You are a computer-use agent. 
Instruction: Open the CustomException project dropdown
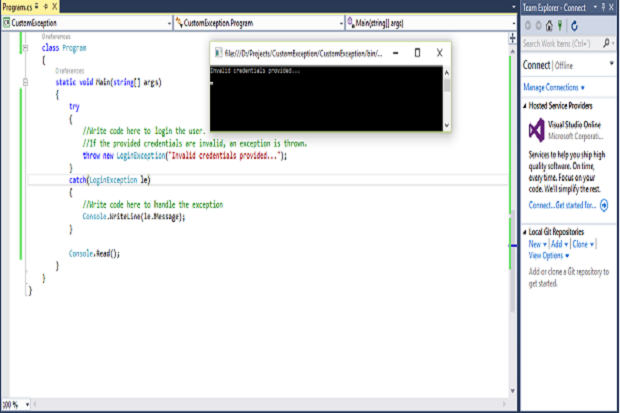coord(169,23)
